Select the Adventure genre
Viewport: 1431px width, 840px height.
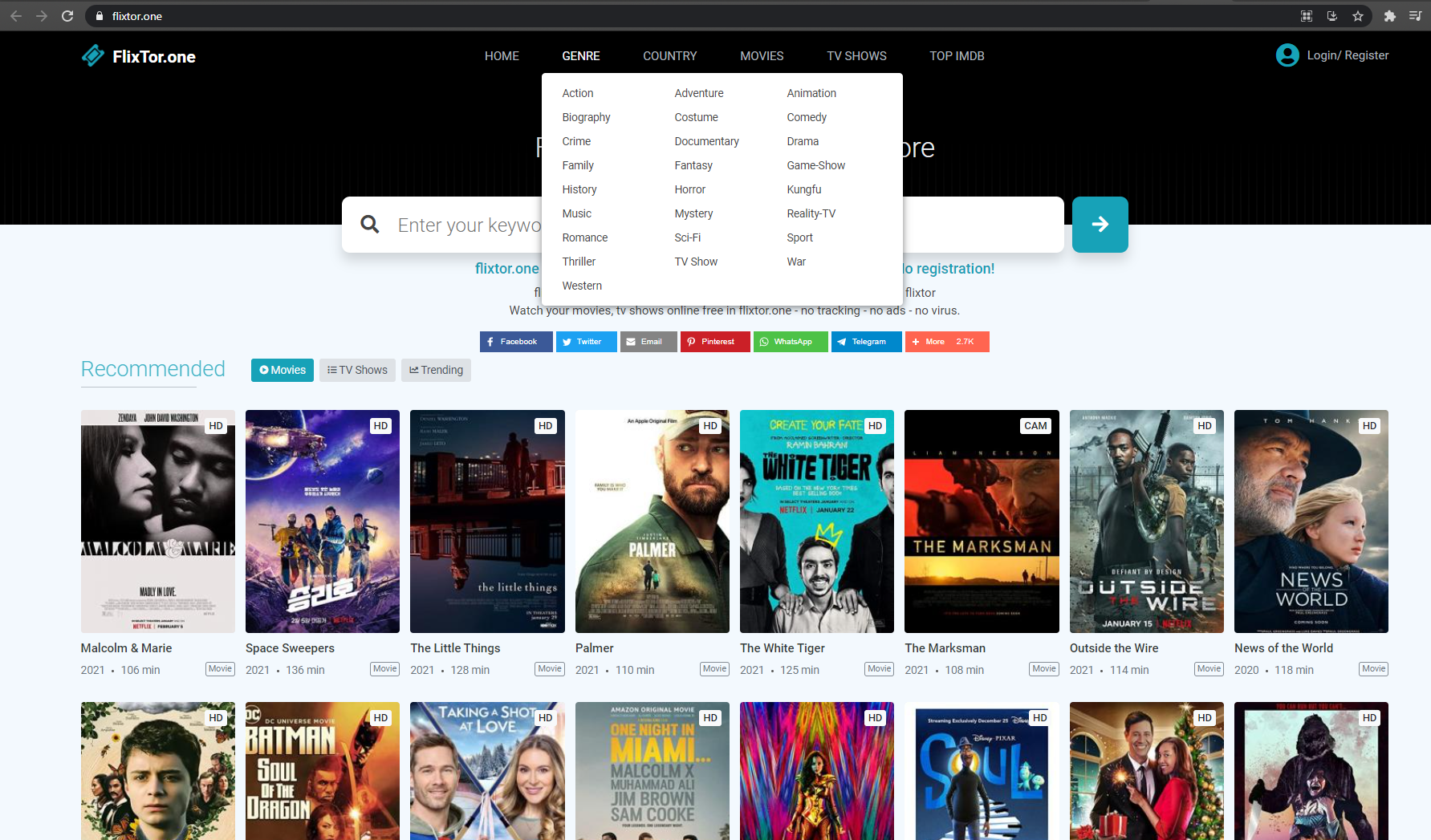pyautogui.click(x=699, y=93)
